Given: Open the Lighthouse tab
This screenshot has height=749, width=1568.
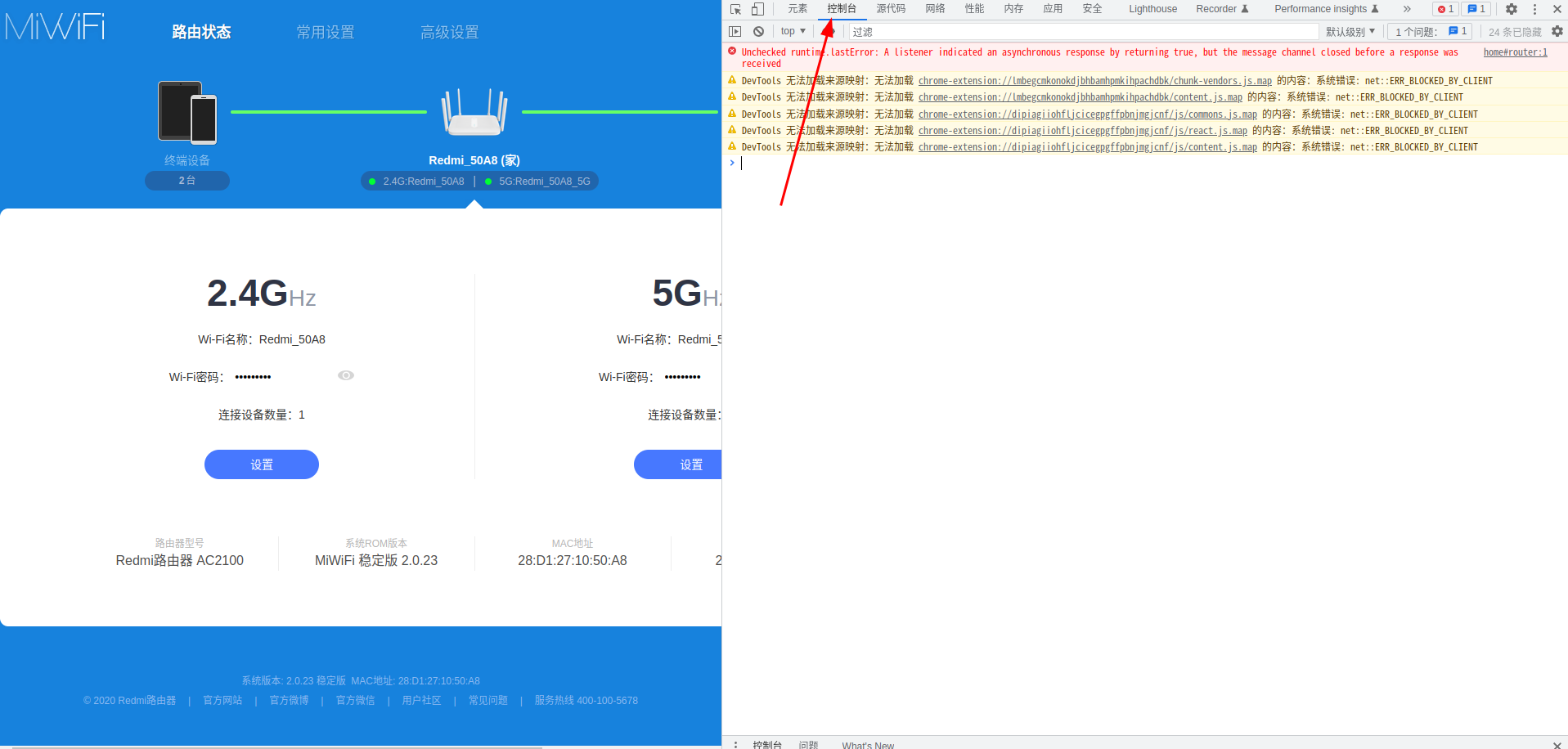Looking at the screenshot, I should (x=1152, y=9).
